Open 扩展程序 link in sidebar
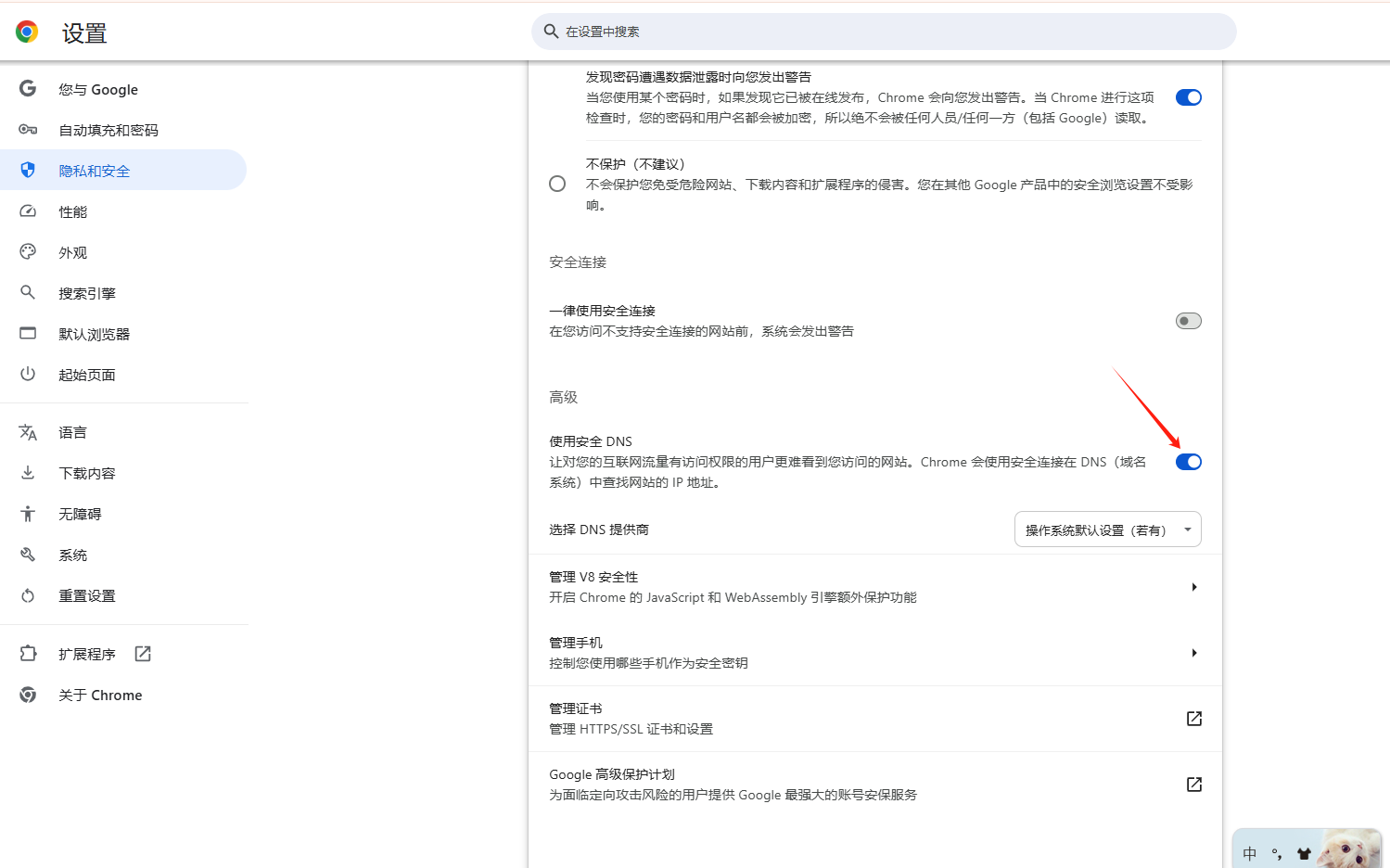This screenshot has height=868, width=1390. point(123,654)
